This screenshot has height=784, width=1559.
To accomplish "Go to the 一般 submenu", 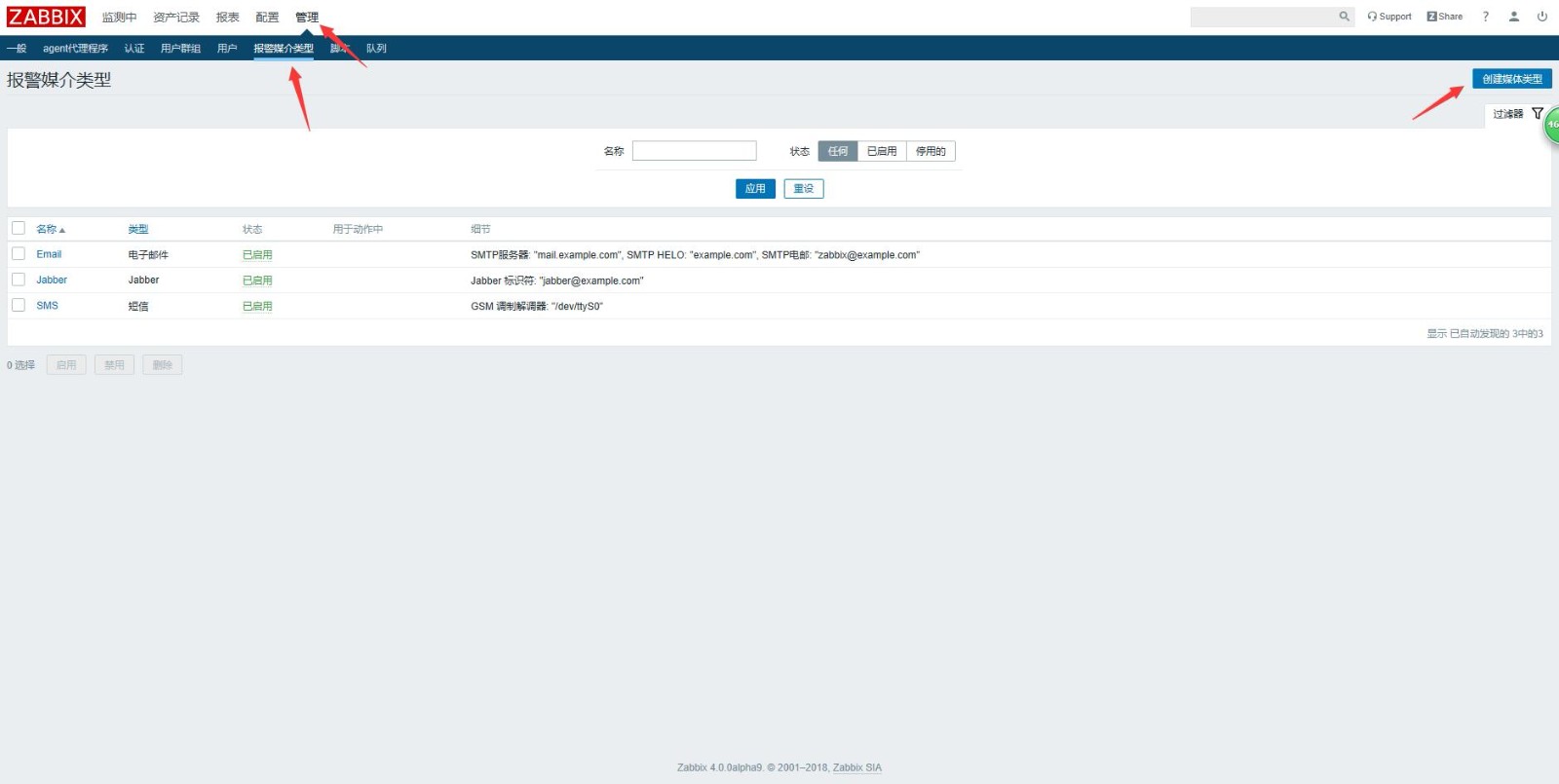I will click(17, 49).
